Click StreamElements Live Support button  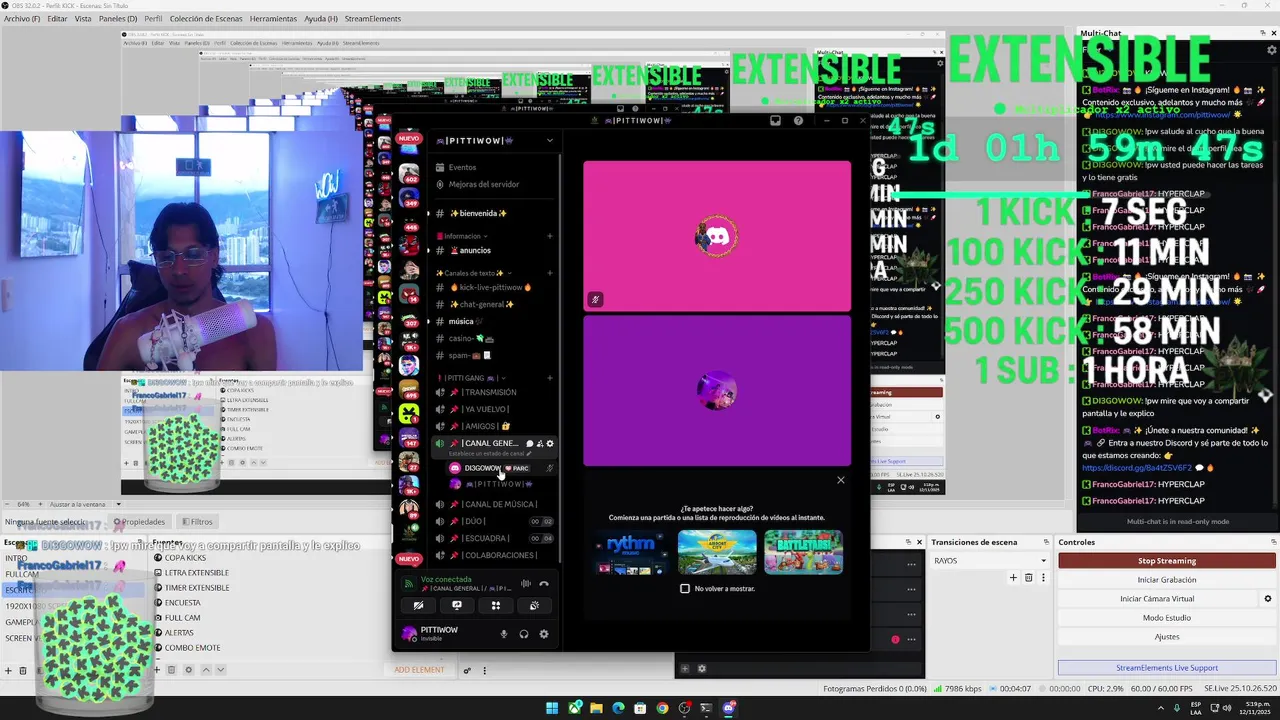tap(1167, 668)
